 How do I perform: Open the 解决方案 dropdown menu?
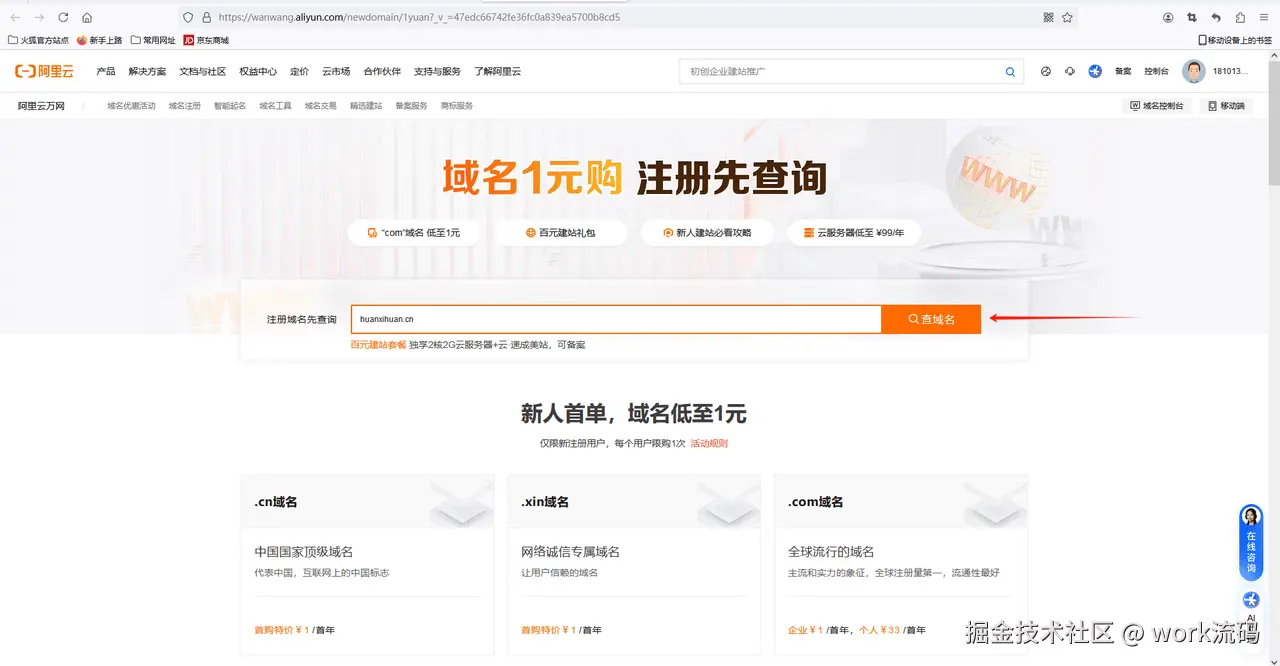point(147,71)
